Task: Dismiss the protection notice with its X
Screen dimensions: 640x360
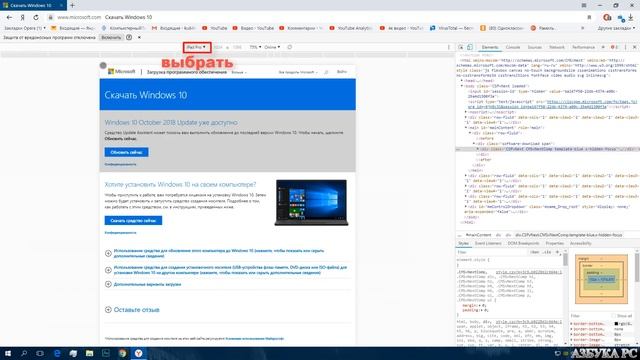Action: pyautogui.click(x=139, y=37)
